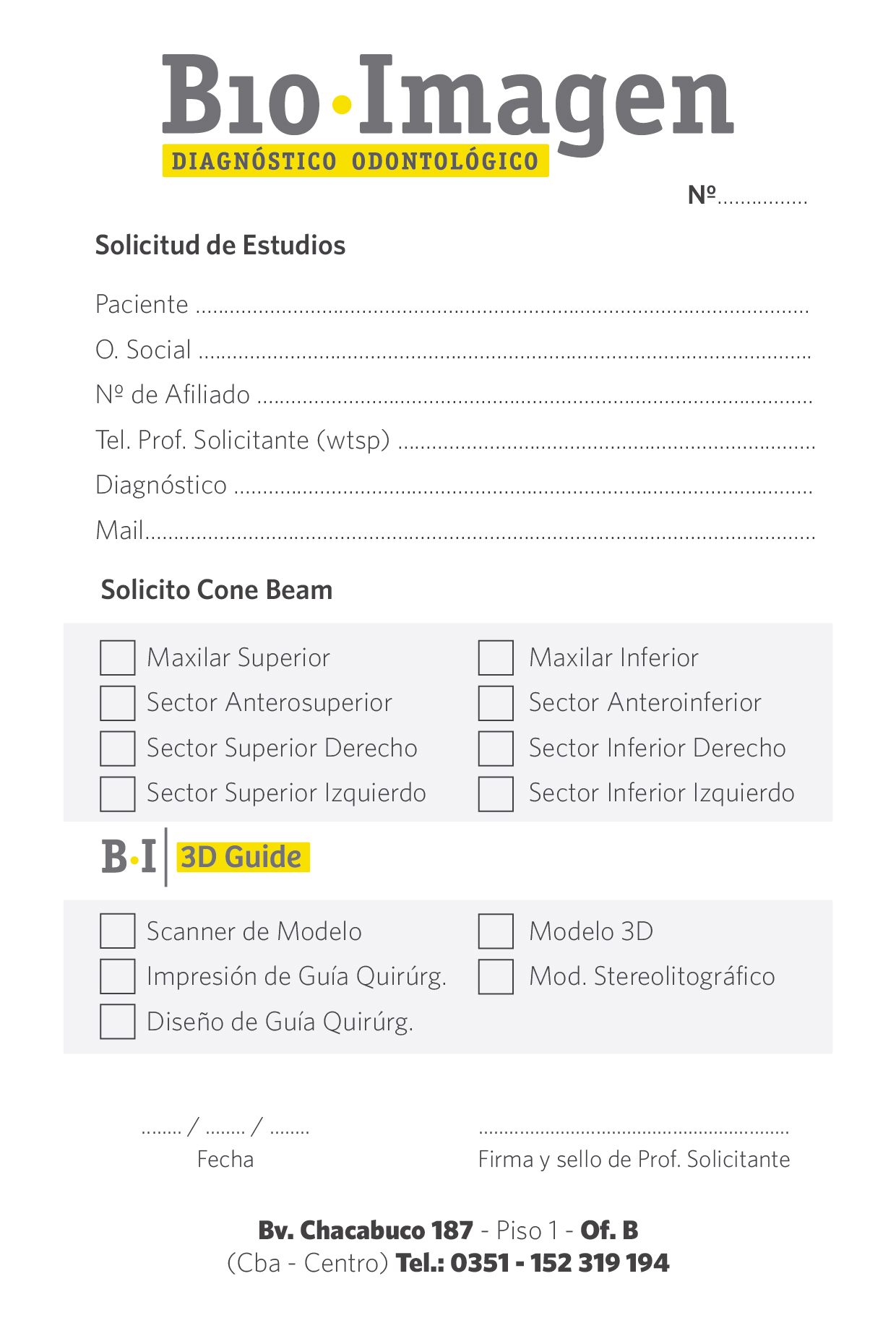Tick Impresión de Guía Quirúrg. checkbox
Viewport: 896px width, 1323px height.
[118, 976]
